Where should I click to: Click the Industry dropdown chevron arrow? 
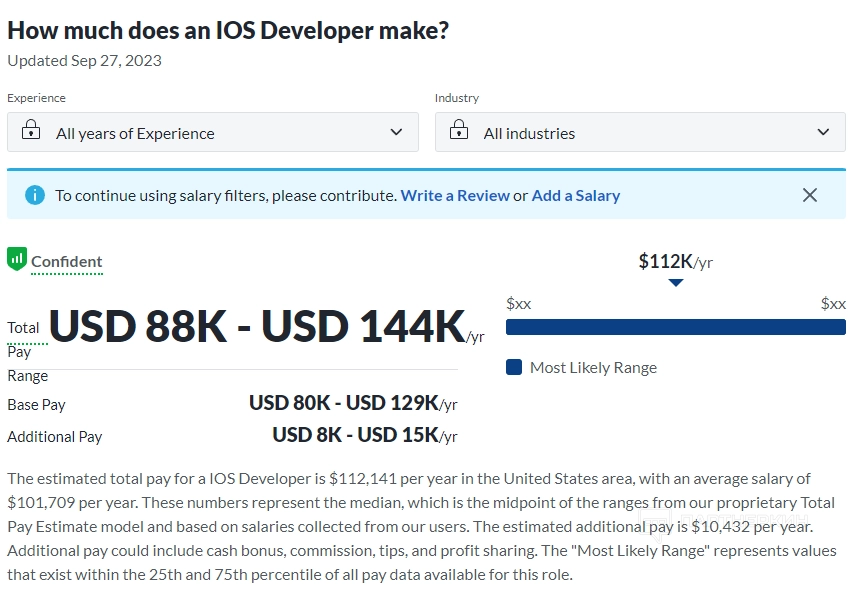click(823, 132)
